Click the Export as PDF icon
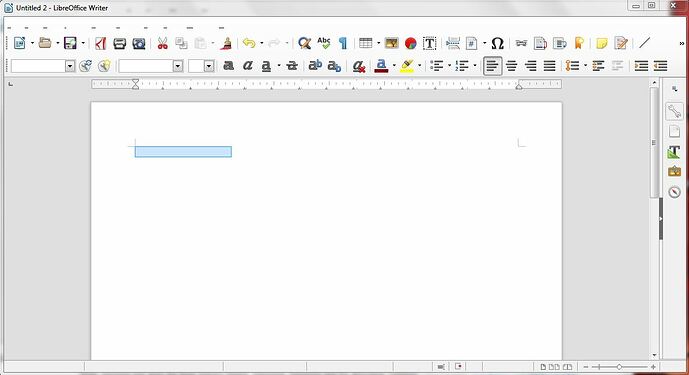The height and width of the screenshot is (375, 689). coord(101,43)
